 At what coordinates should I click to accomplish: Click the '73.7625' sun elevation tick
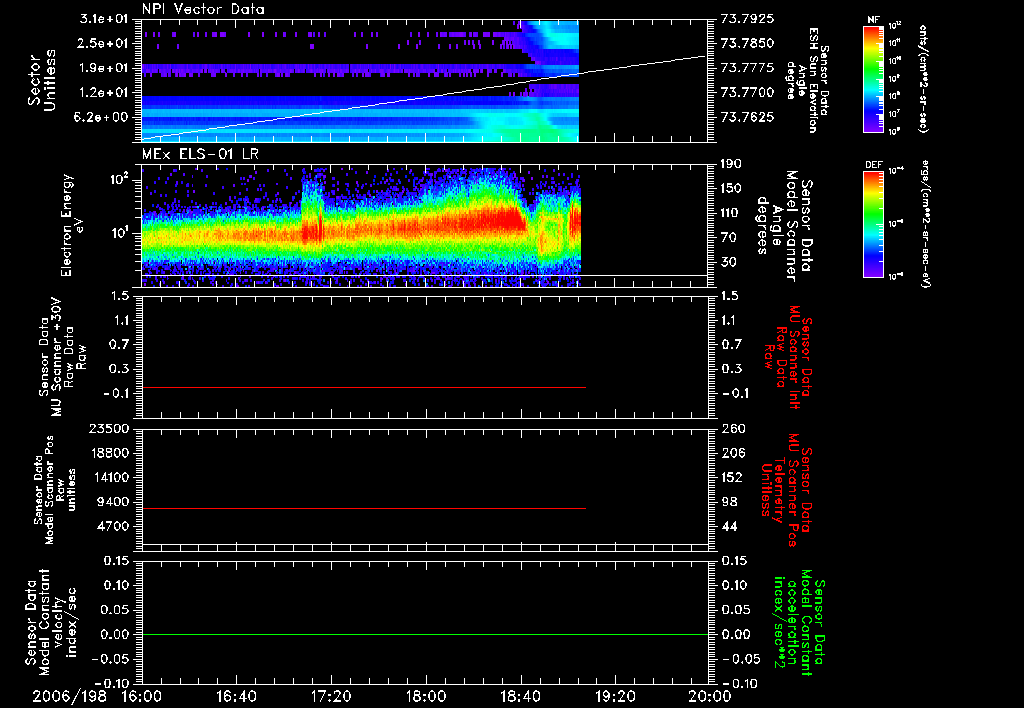click(x=747, y=117)
